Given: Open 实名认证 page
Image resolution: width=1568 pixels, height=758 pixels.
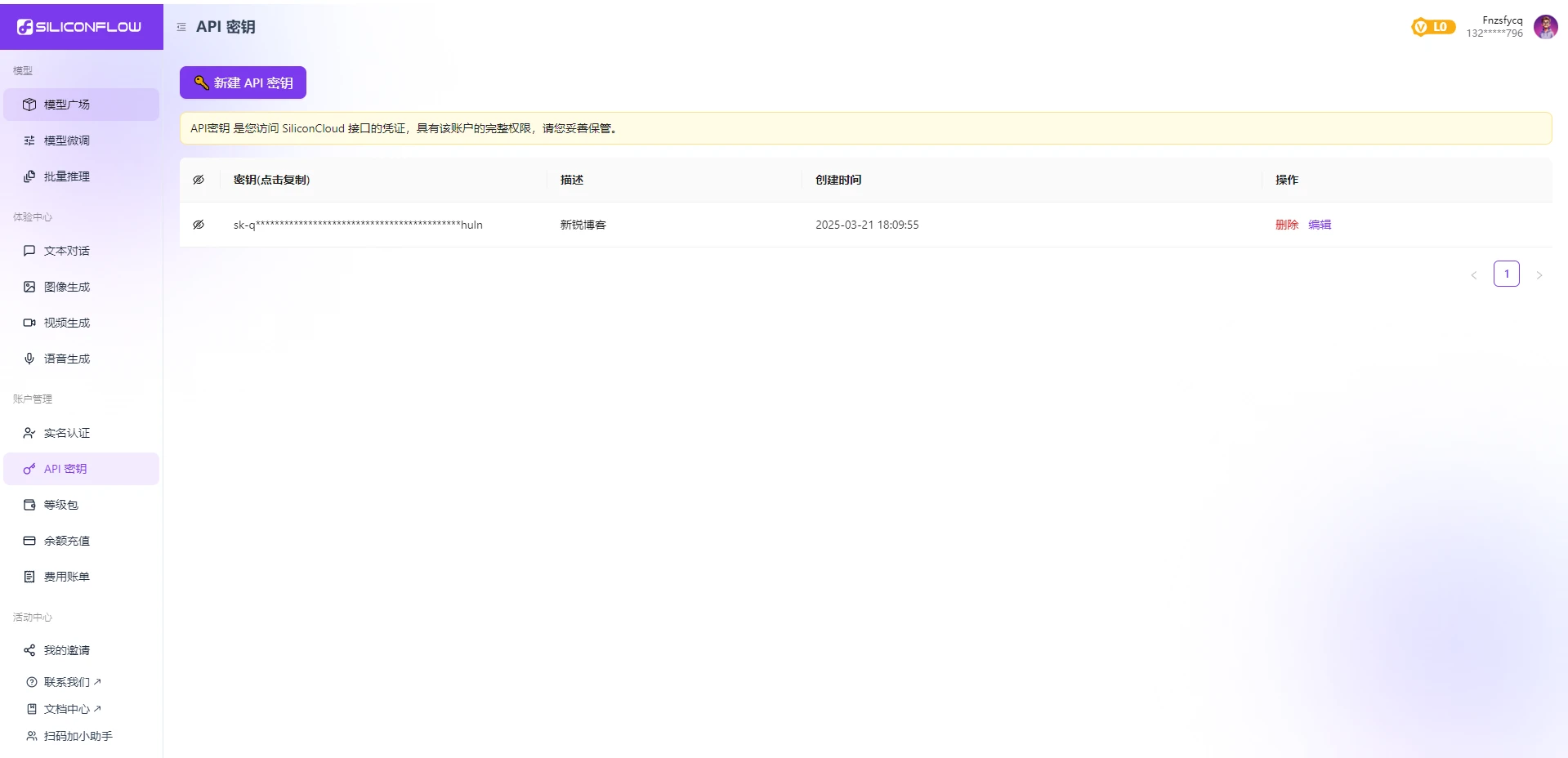Looking at the screenshot, I should pos(81,433).
